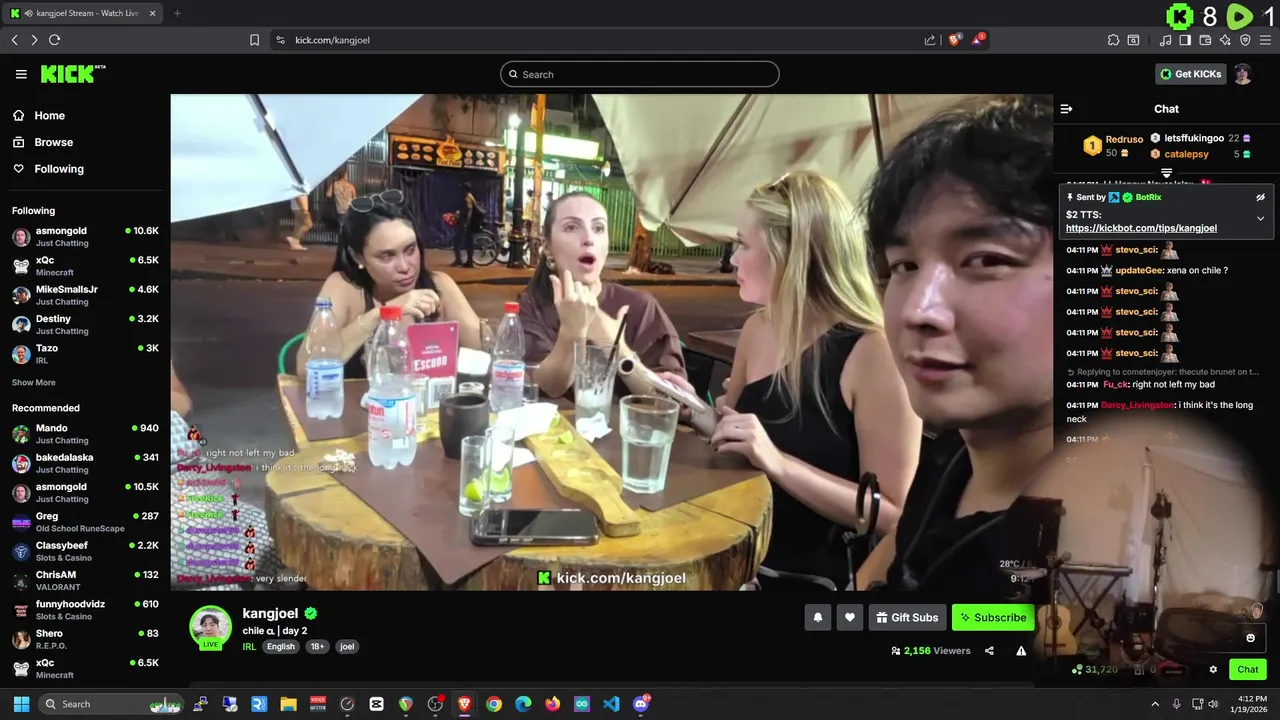Viewport: 1280px width, 720px height.
Task: Open Shero R.E.P.O. channel
Action: point(85,639)
